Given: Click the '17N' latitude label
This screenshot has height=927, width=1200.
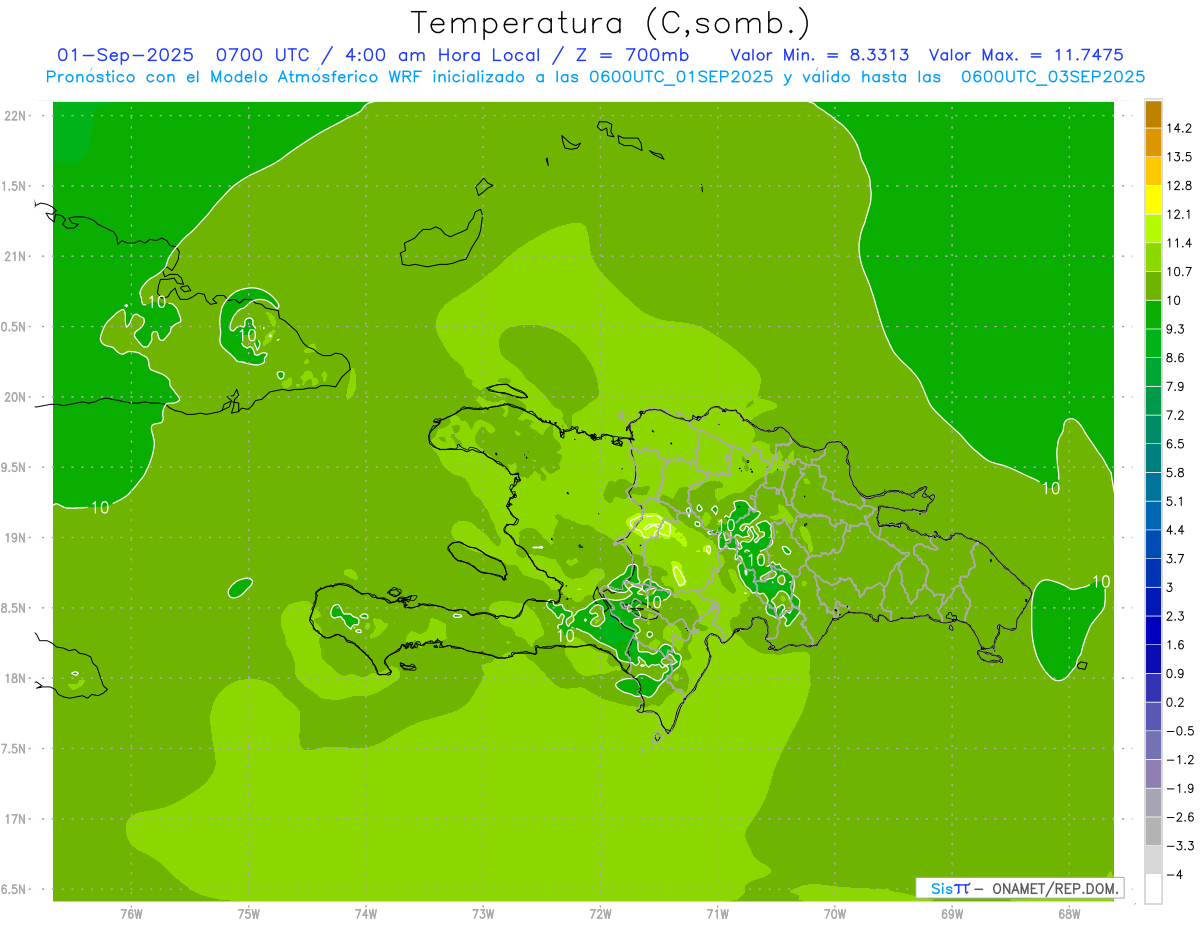Looking at the screenshot, I should (15, 820).
